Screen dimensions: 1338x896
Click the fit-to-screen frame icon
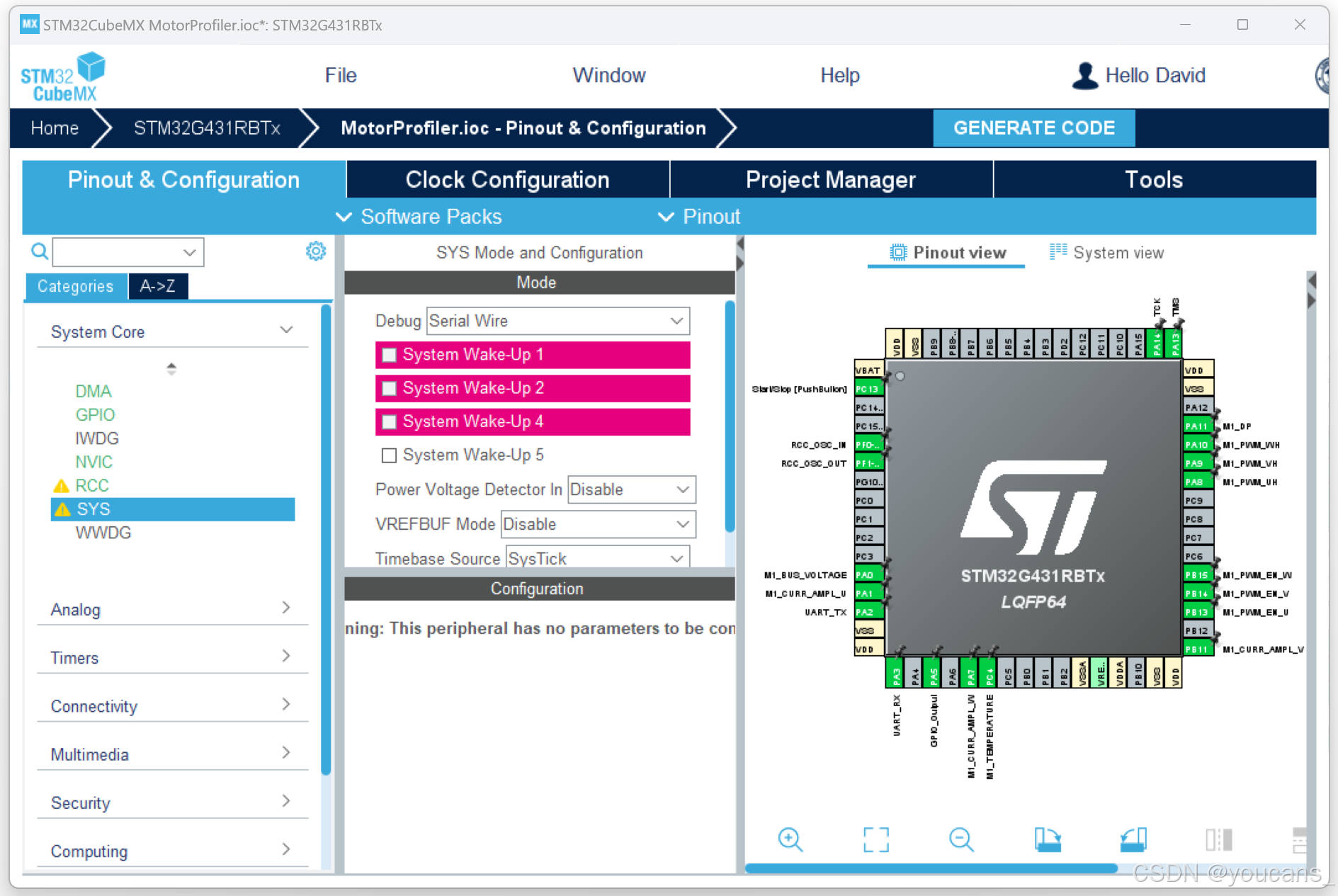coord(876,839)
